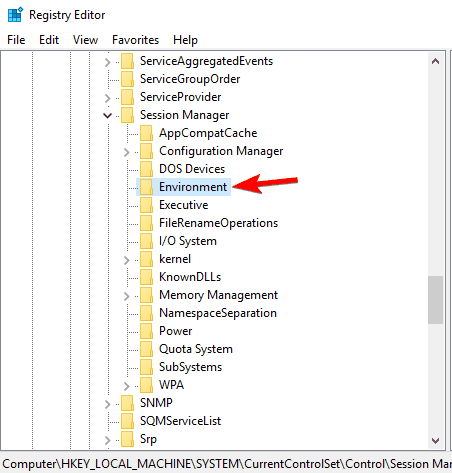
Task: Click the ServiceGroupOrder folder icon
Action: [x=127, y=79]
